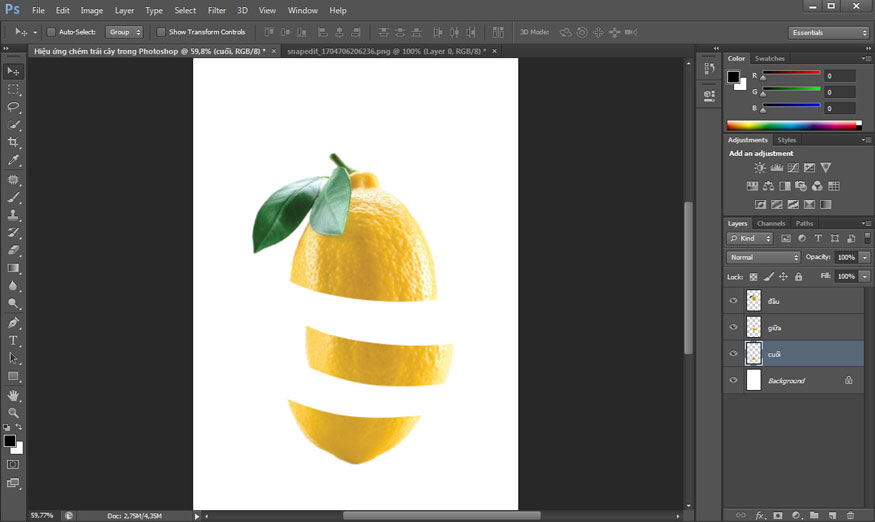Viewport: 875px width, 522px height.
Task: Switch to the Channels tab
Action: (771, 223)
